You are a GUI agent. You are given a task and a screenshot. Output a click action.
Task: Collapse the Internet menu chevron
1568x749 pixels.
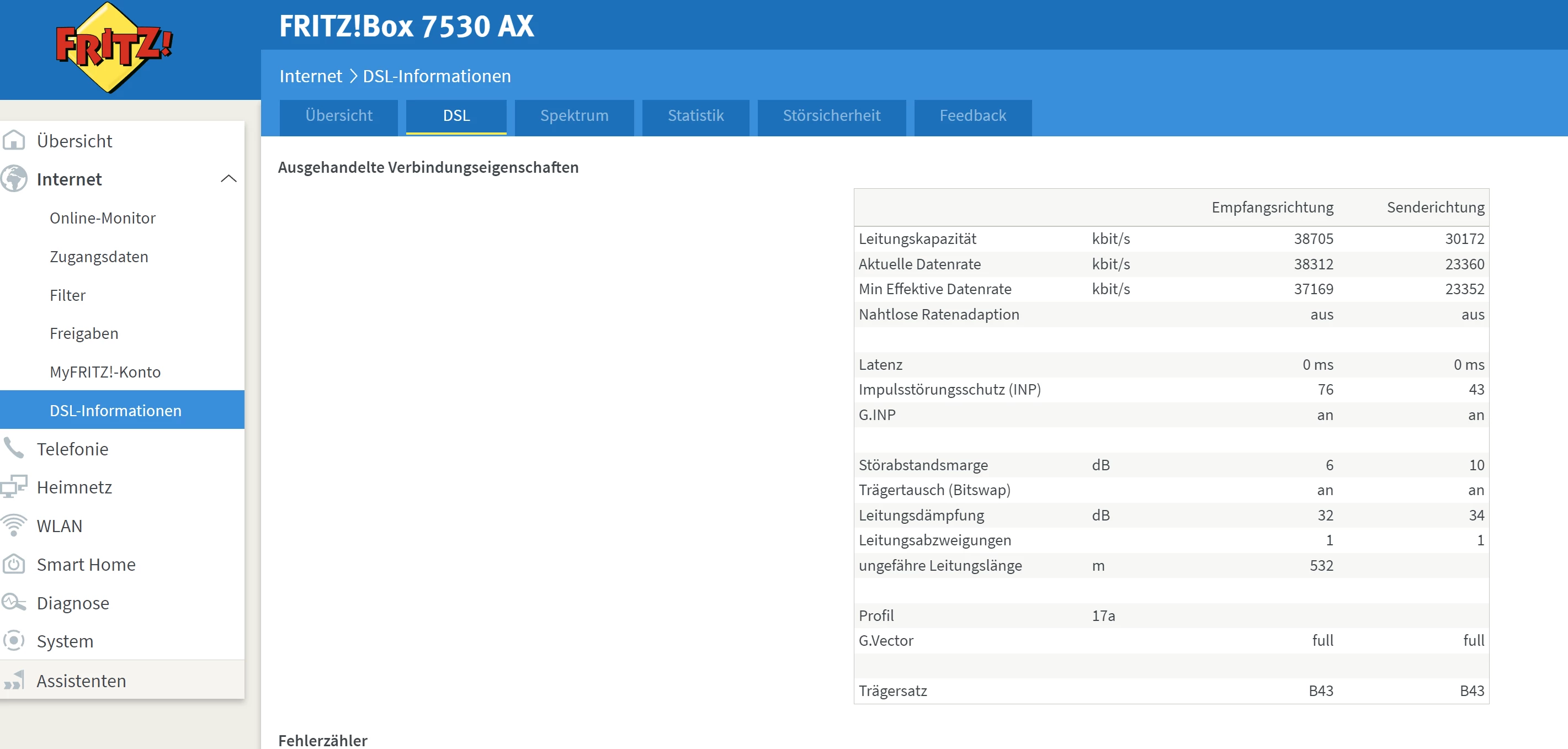(228, 178)
